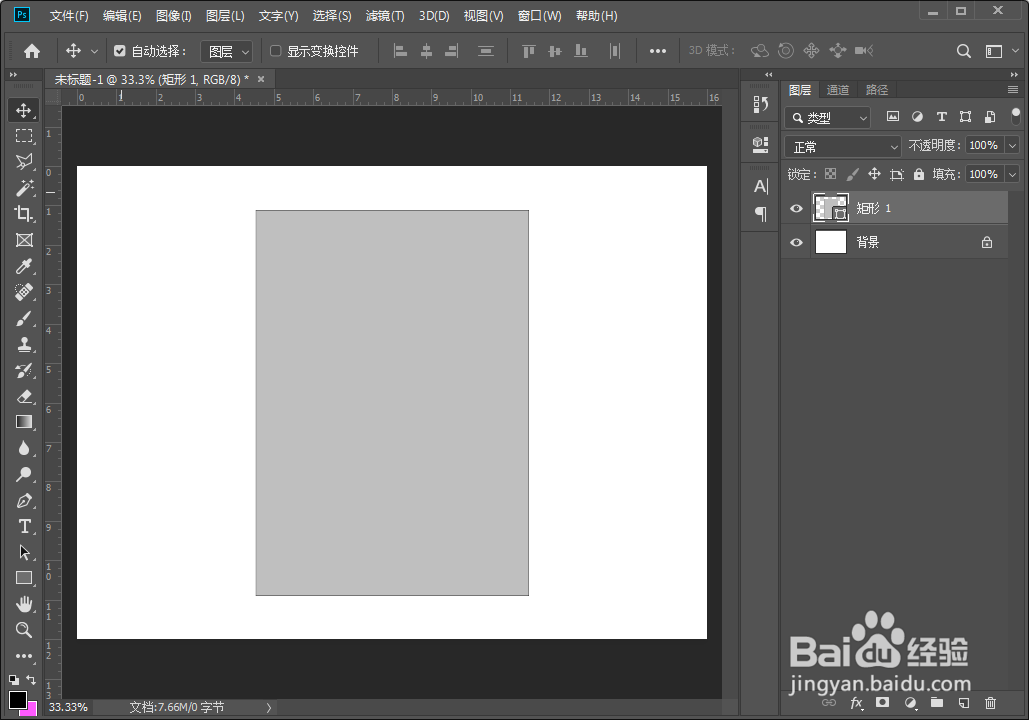
Task: Select the Eraser tool
Action: tap(24, 396)
